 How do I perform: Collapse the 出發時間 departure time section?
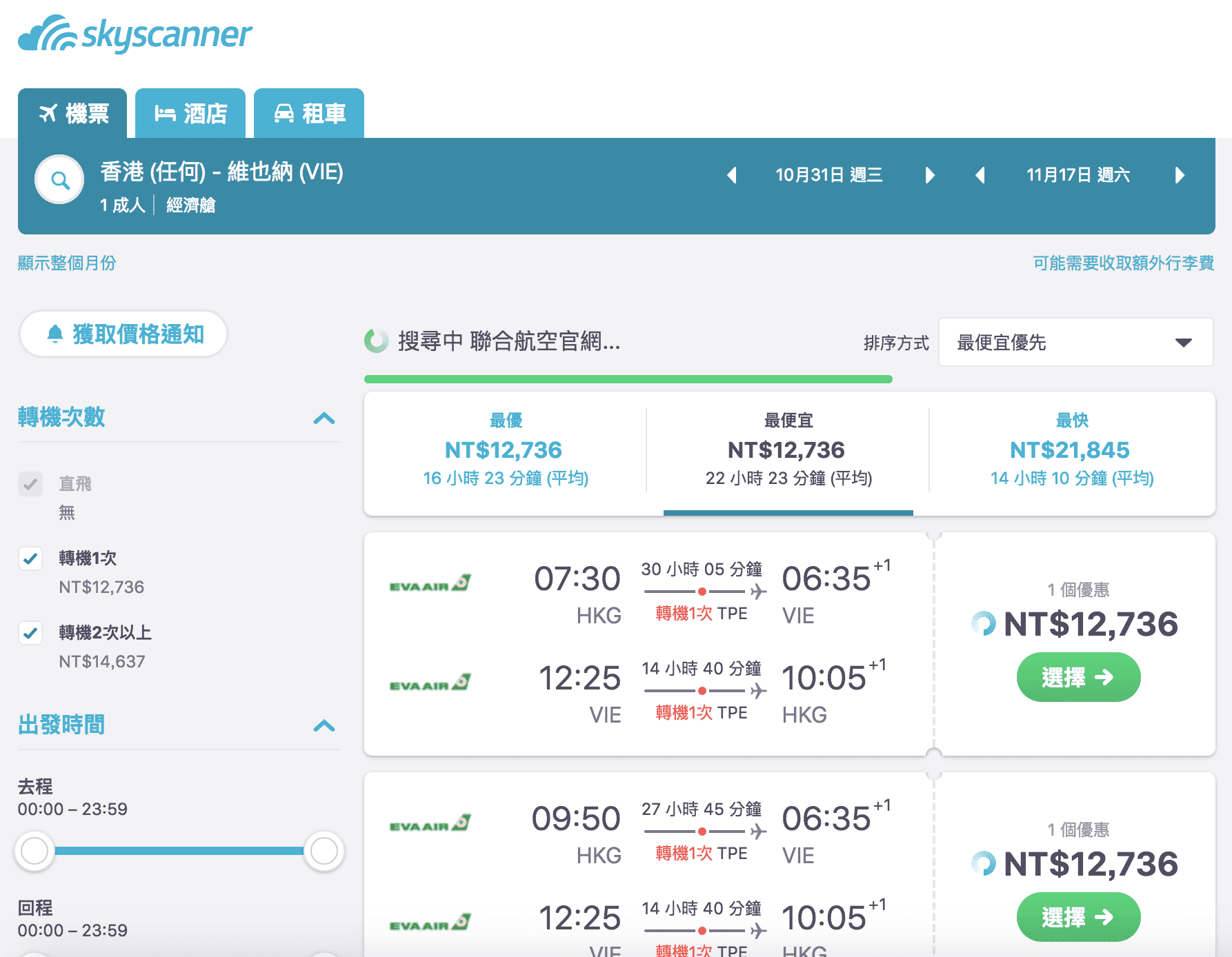click(324, 725)
